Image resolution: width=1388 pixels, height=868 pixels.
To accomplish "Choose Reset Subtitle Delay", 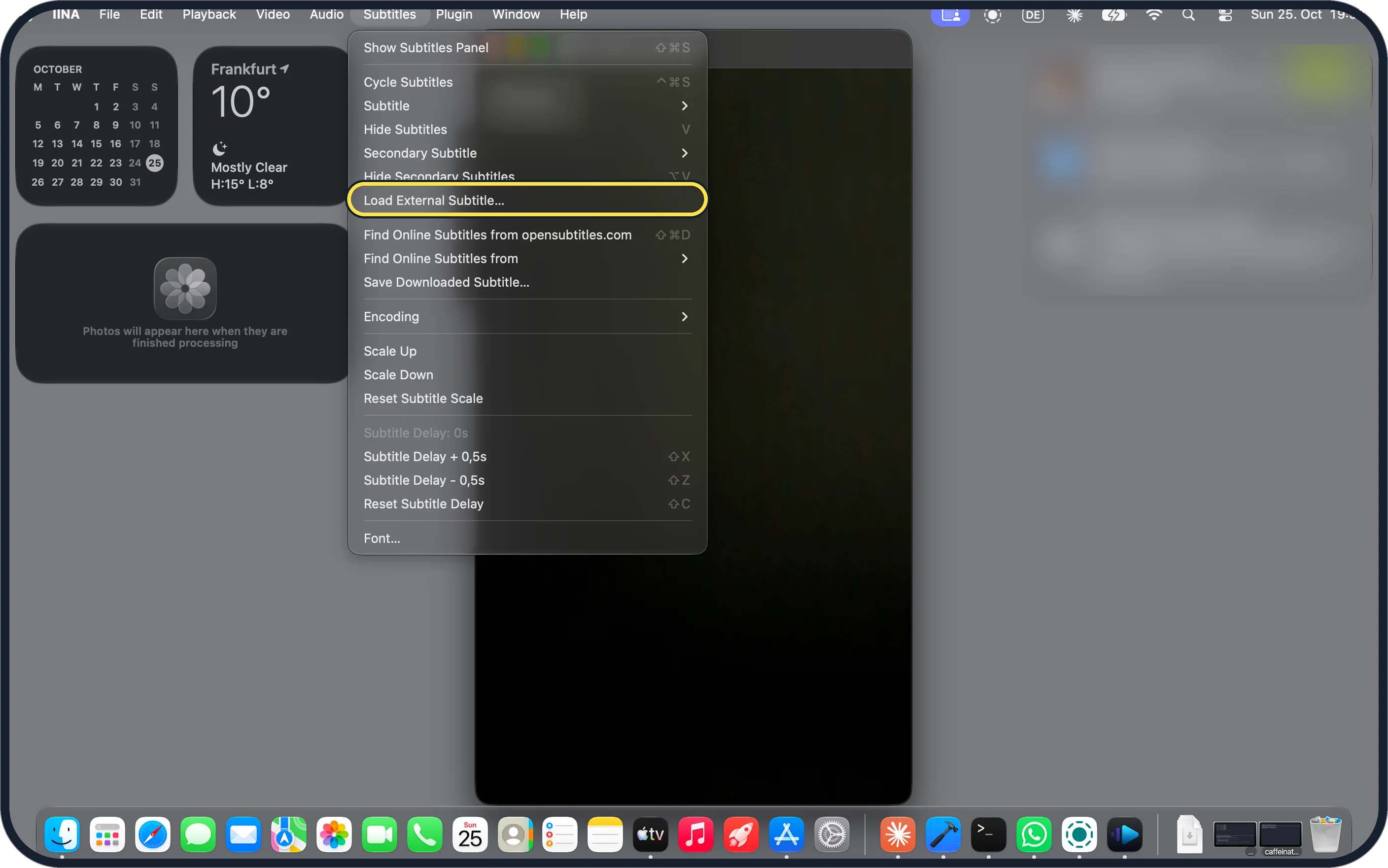I will tap(527, 504).
